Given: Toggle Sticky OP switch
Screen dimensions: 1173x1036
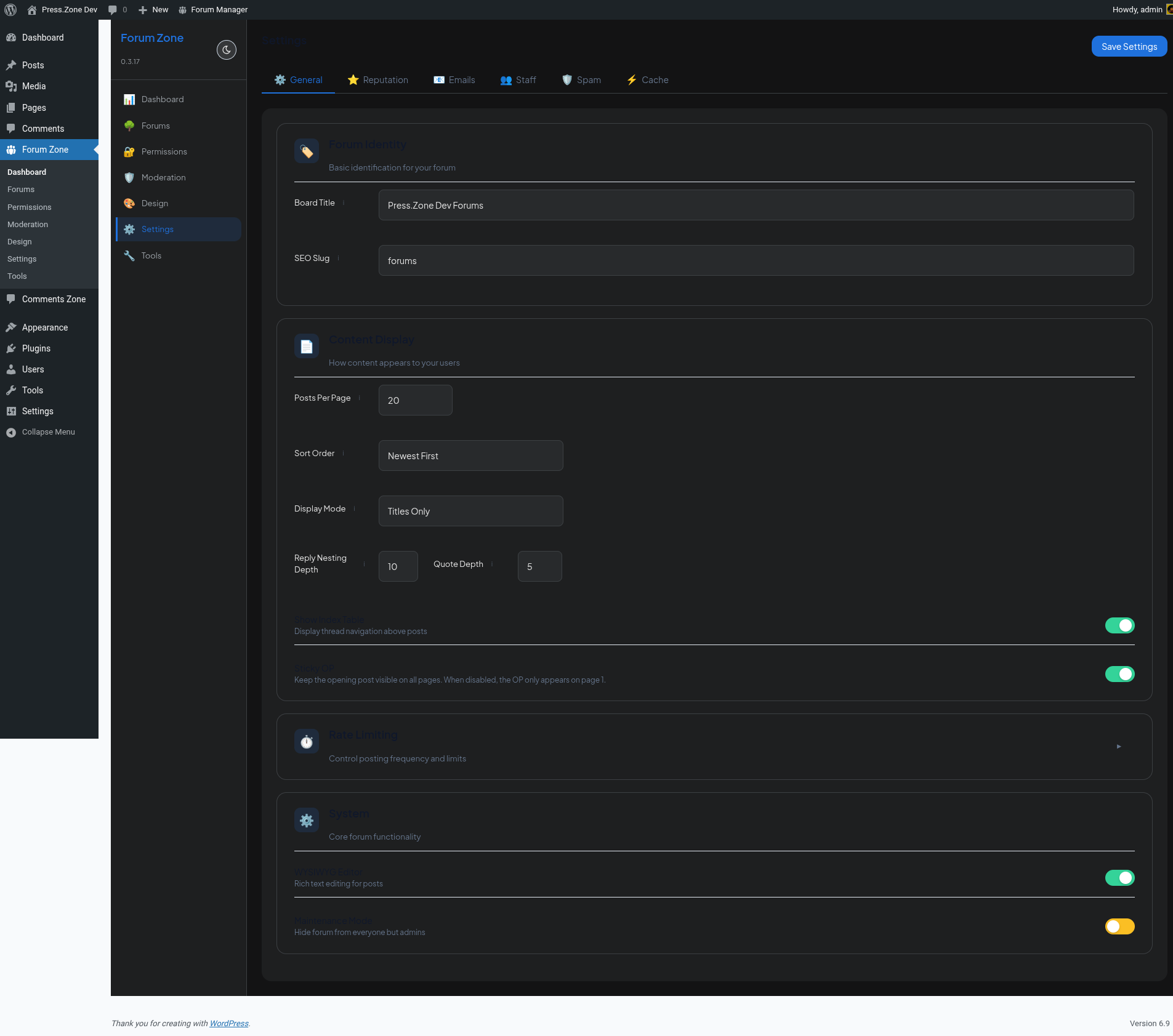Looking at the screenshot, I should 1119,674.
